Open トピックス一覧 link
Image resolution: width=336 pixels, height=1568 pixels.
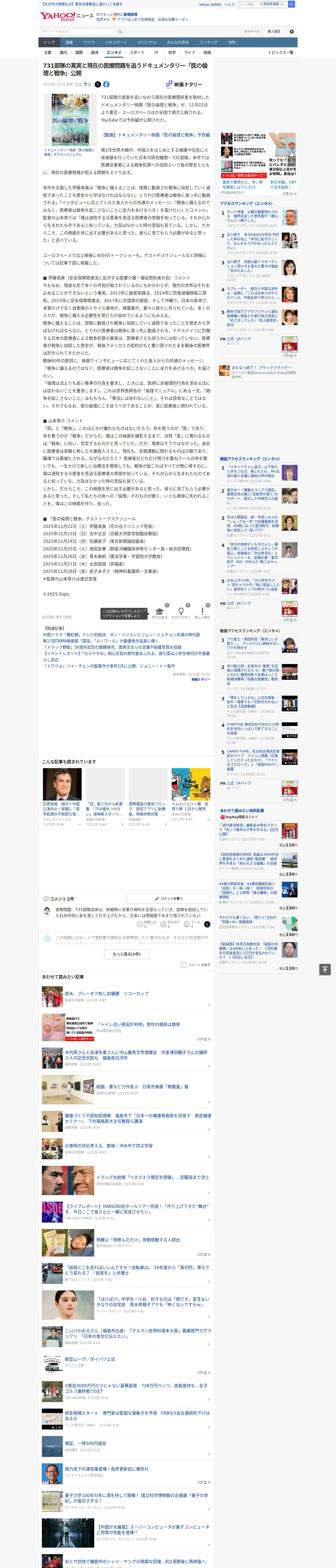(281, 52)
